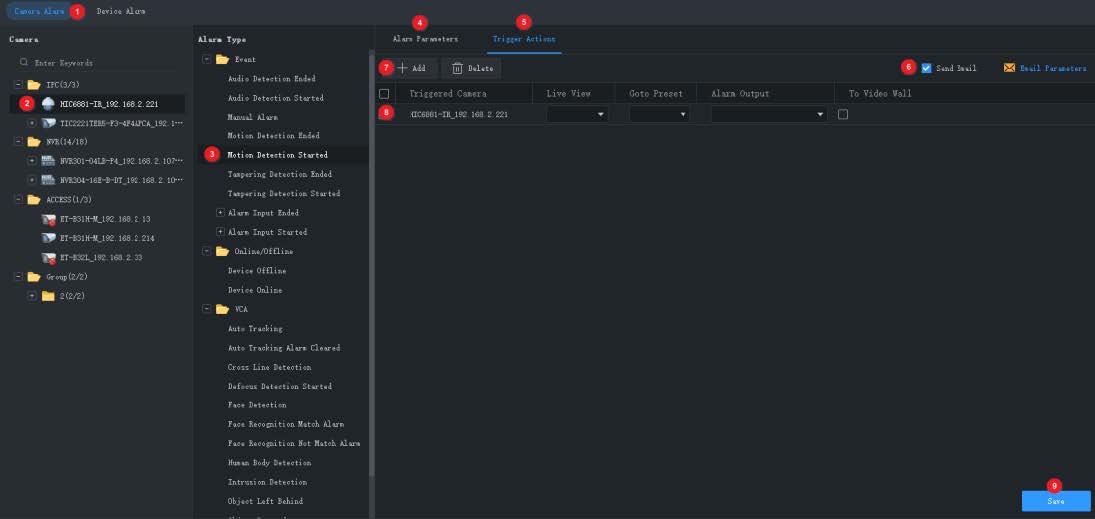
Task: Expand the Alarm Input Ended node
Action: 221,212
